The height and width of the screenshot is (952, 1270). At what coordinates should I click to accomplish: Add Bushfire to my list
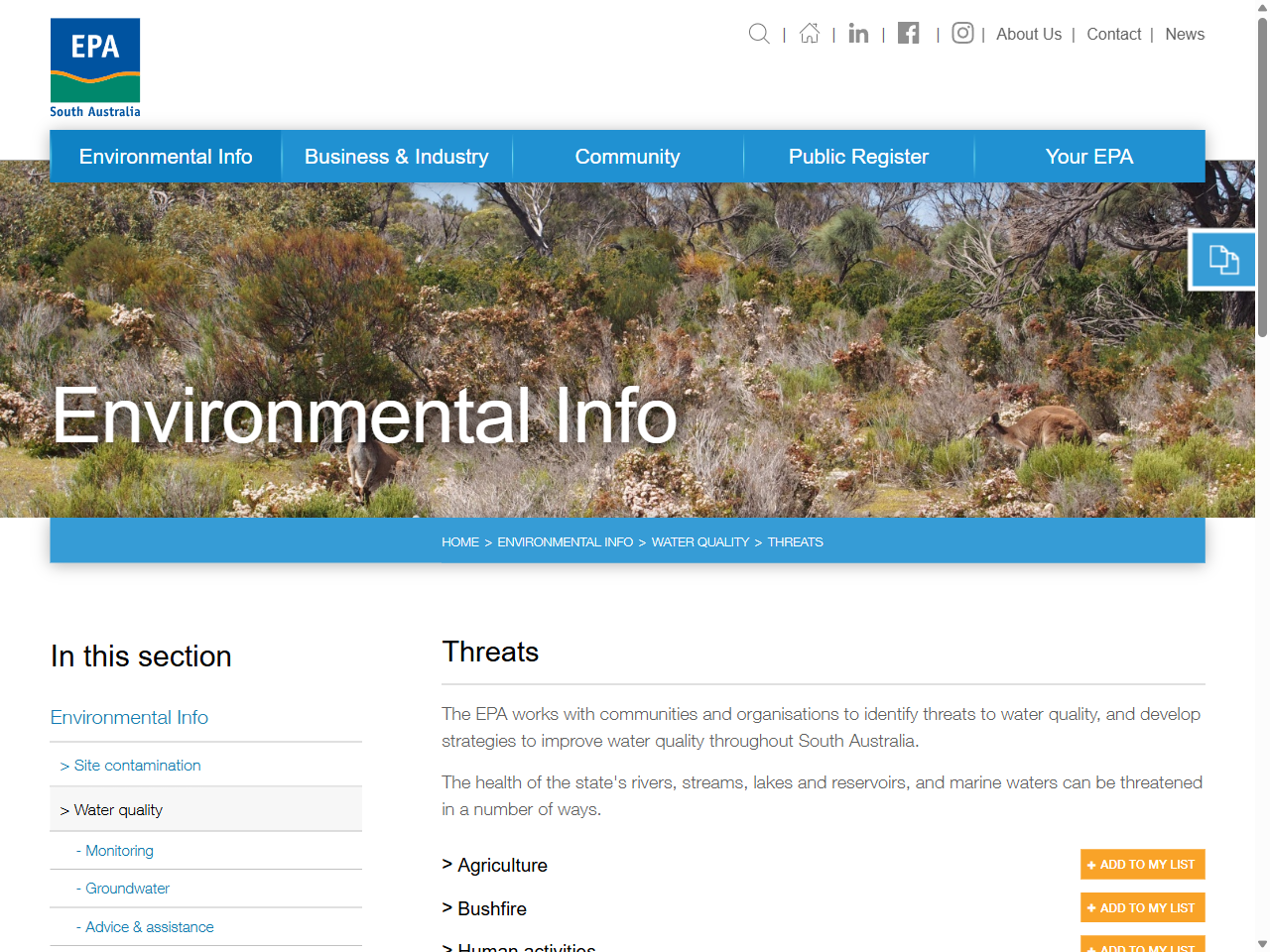(x=1142, y=906)
